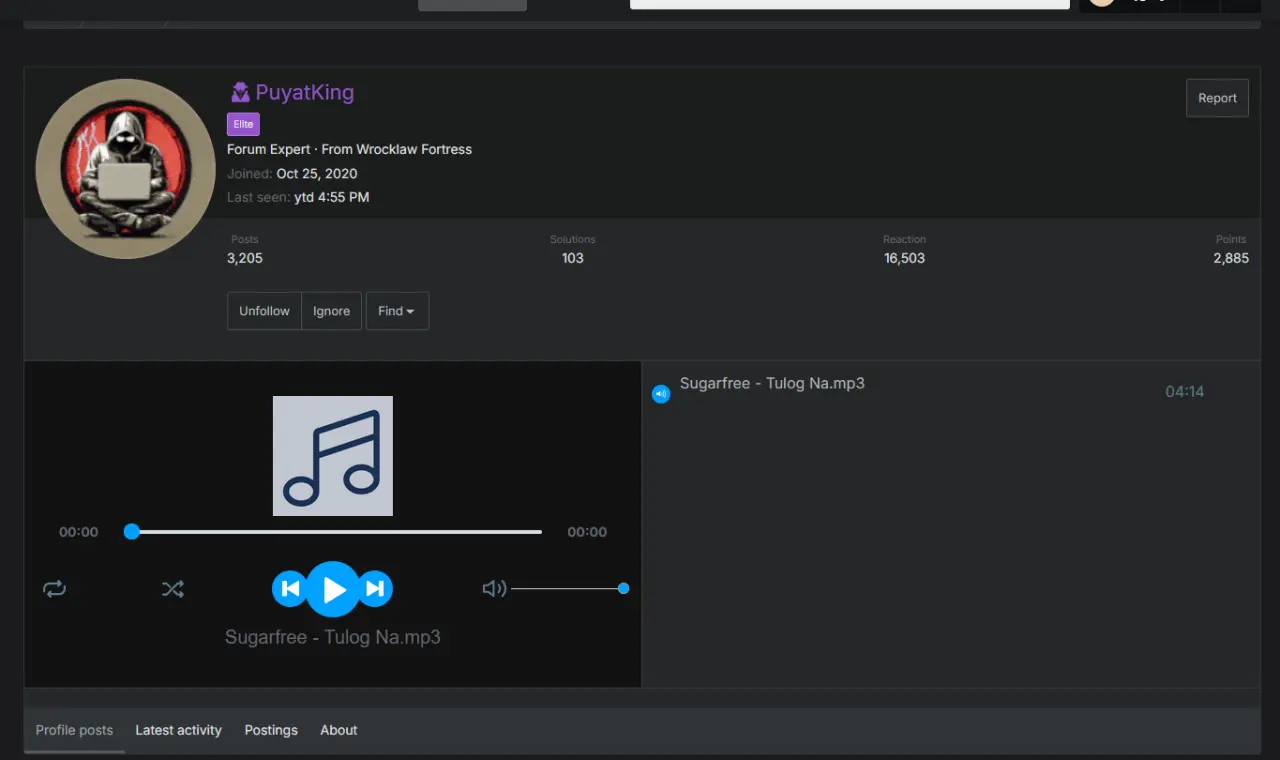
Task: Adjust the volume slider handle
Action: tap(623, 589)
